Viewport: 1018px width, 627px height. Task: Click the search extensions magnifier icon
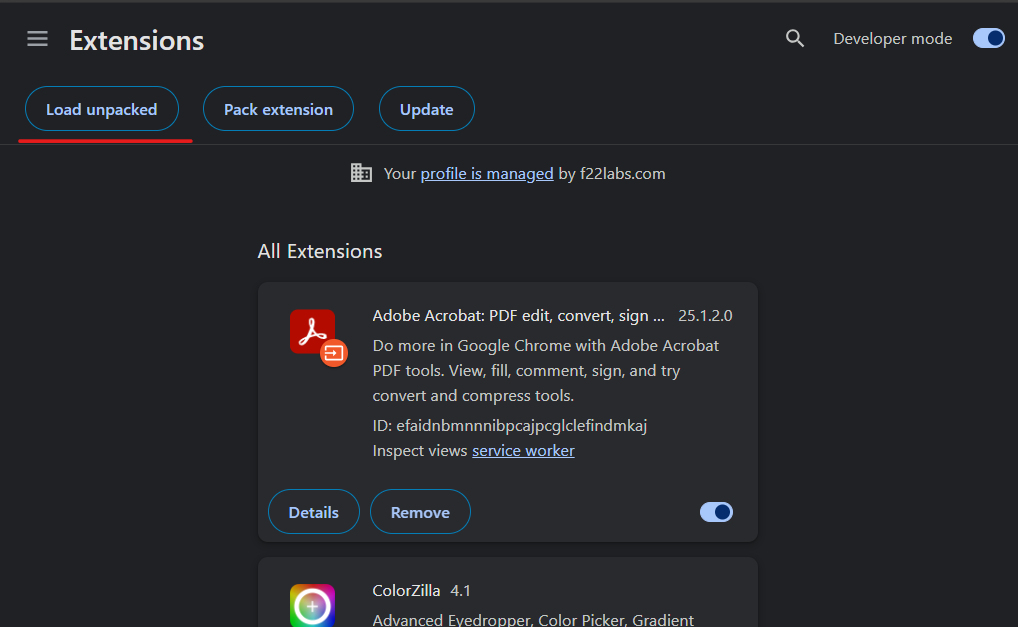(x=795, y=39)
